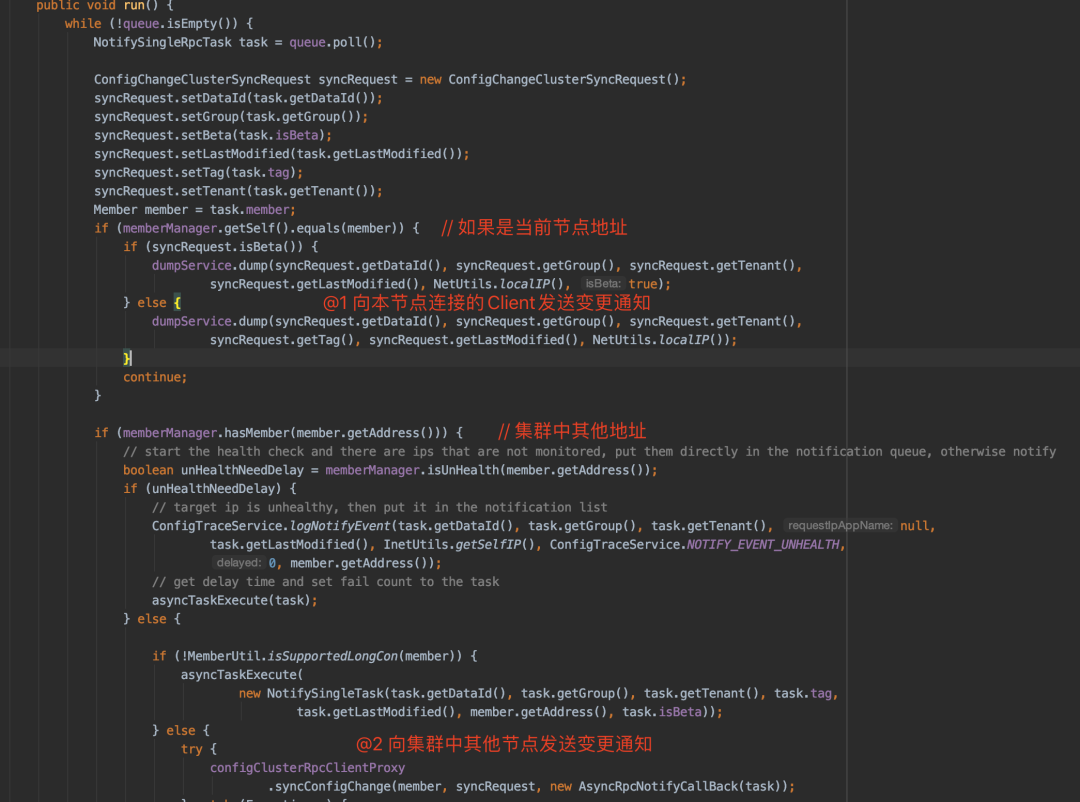Click 'isSupportedLongCon' method call
1080x802 pixels.
pos(332,656)
